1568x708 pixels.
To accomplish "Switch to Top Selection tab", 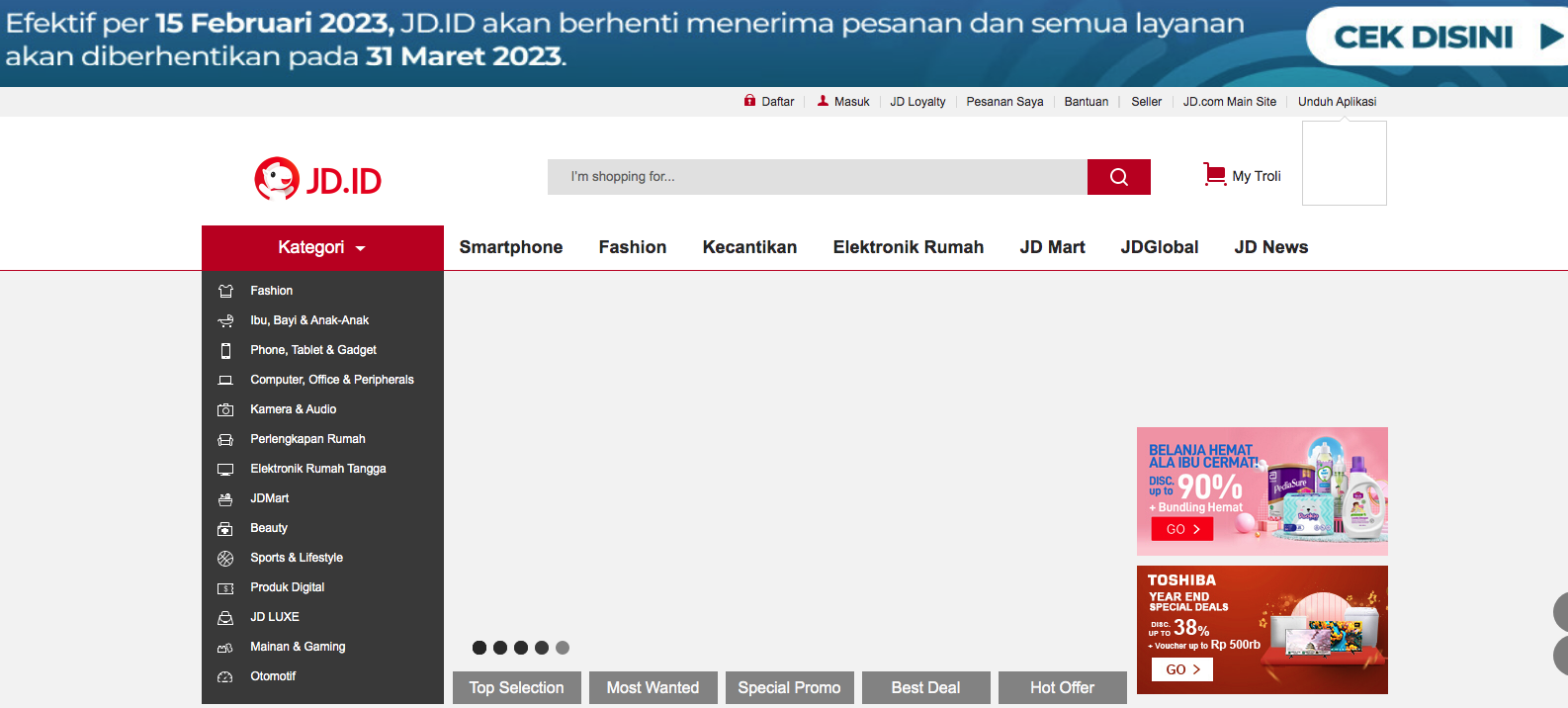I will [517, 688].
